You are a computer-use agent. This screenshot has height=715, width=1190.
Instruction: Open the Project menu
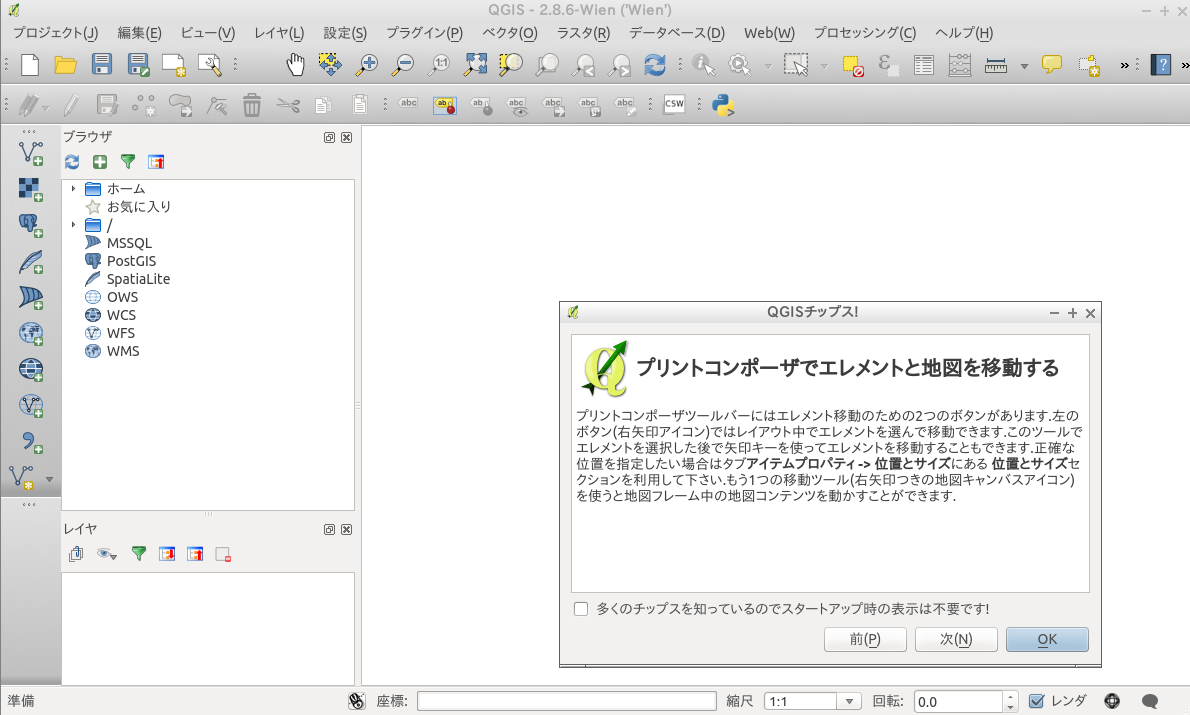[x=55, y=33]
